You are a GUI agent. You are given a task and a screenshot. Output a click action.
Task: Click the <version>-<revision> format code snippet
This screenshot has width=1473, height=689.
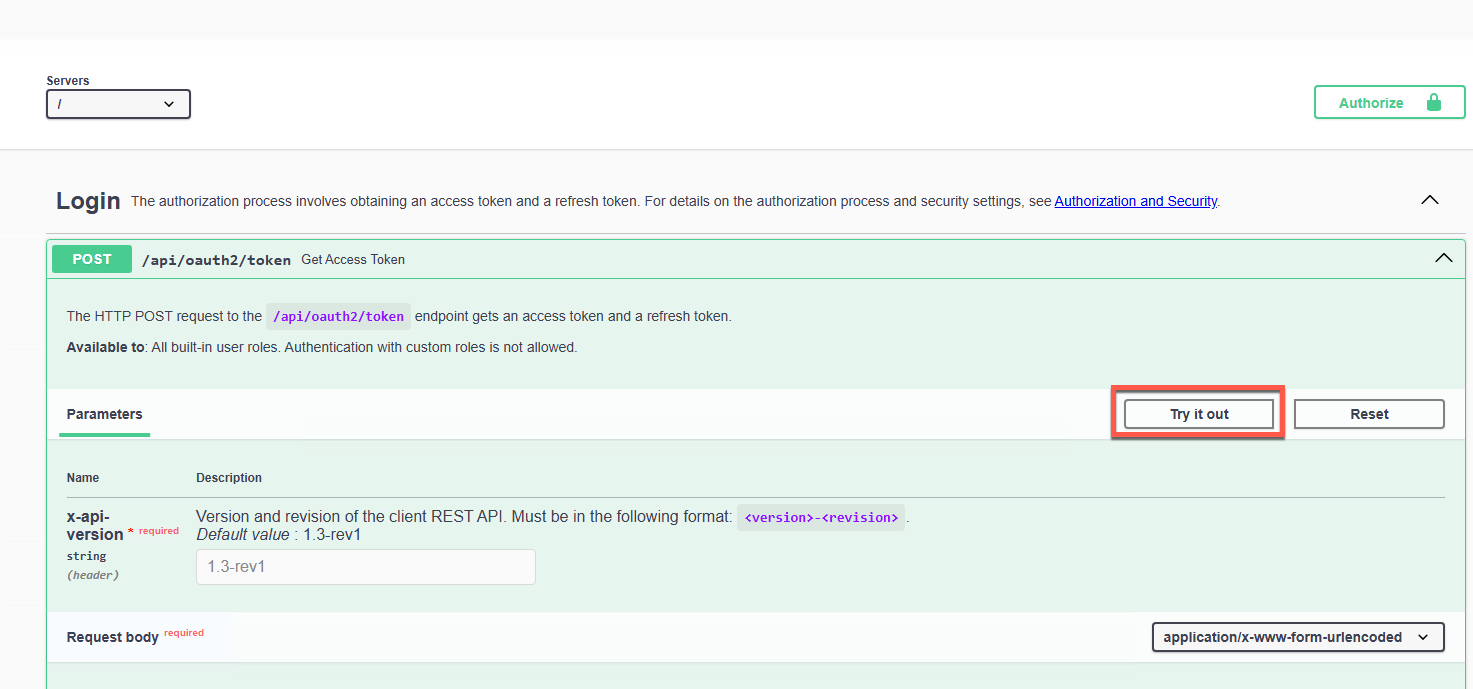820,518
